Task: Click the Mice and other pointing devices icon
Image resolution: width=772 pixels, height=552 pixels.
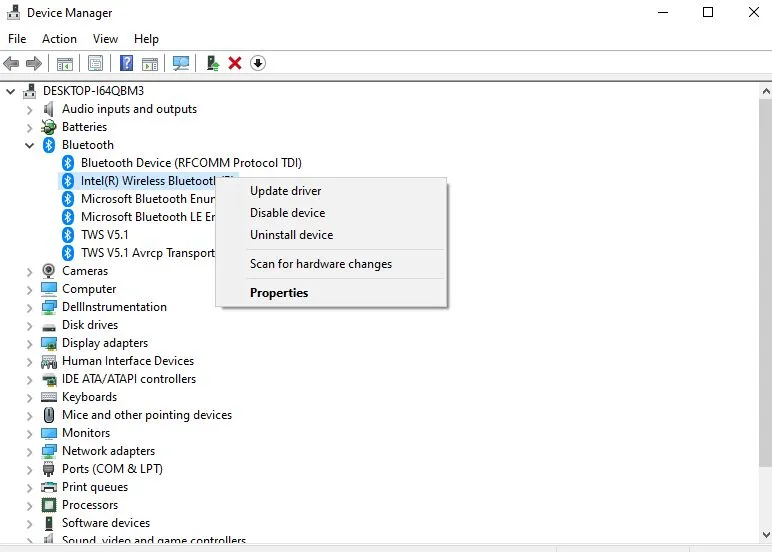Action: point(49,415)
